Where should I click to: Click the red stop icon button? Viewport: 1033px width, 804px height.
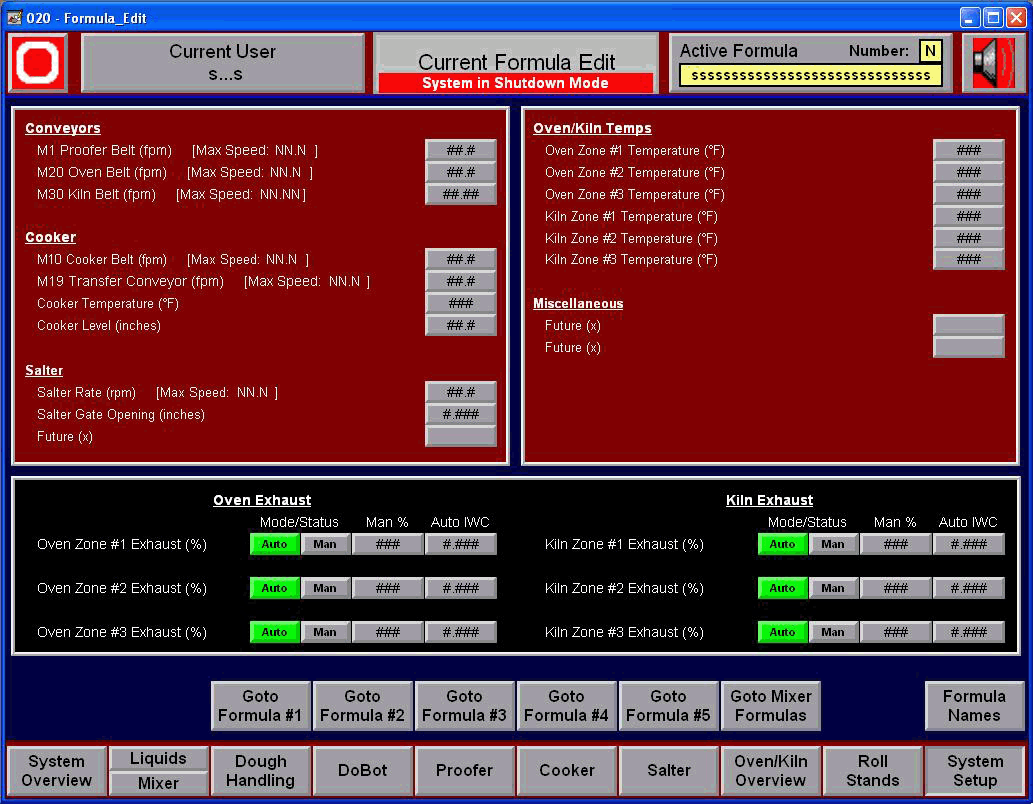[x=38, y=63]
